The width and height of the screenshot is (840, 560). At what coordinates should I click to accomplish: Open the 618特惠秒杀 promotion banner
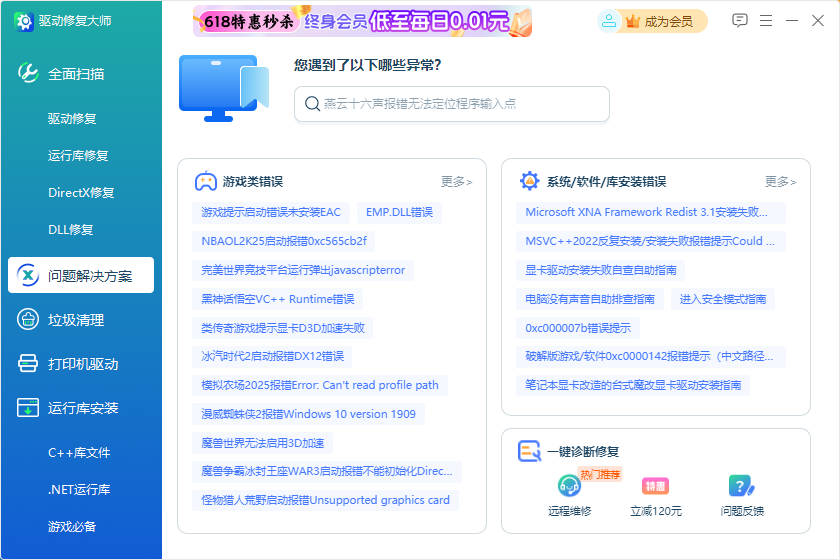(363, 21)
